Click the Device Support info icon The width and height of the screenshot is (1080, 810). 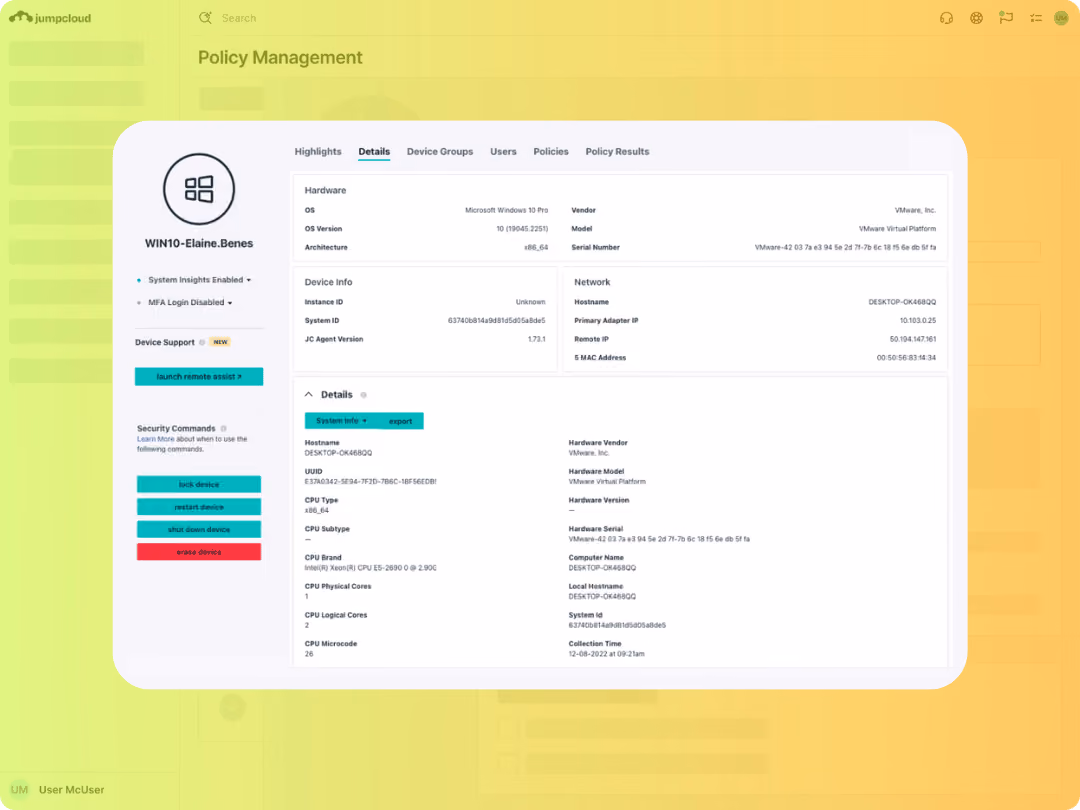point(202,342)
